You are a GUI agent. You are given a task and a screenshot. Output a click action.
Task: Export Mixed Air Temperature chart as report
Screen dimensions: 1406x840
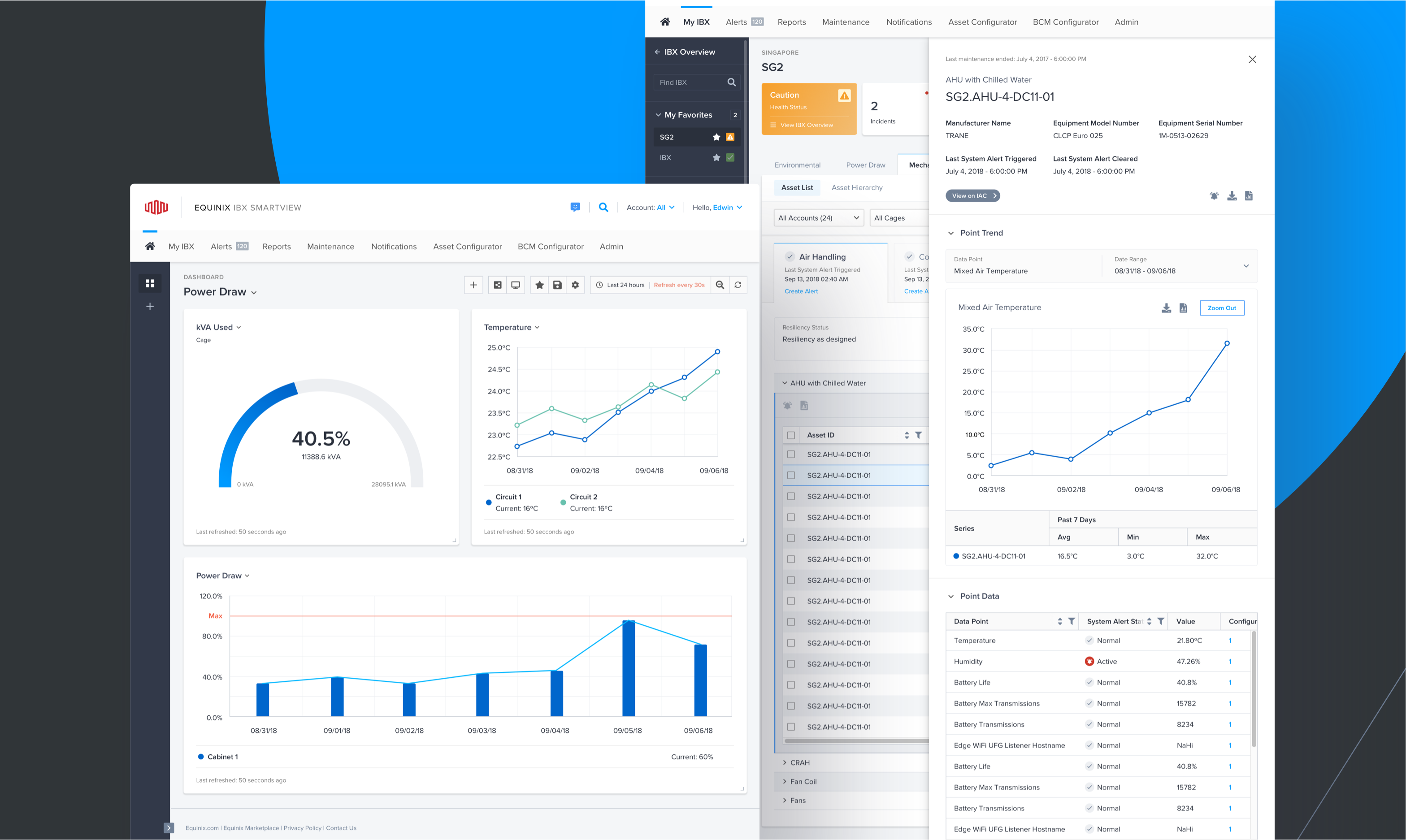[x=1183, y=308]
